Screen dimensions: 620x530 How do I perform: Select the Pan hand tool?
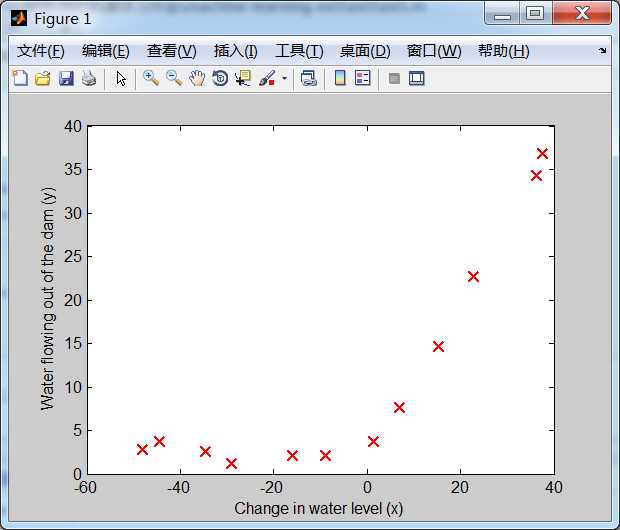tap(197, 78)
